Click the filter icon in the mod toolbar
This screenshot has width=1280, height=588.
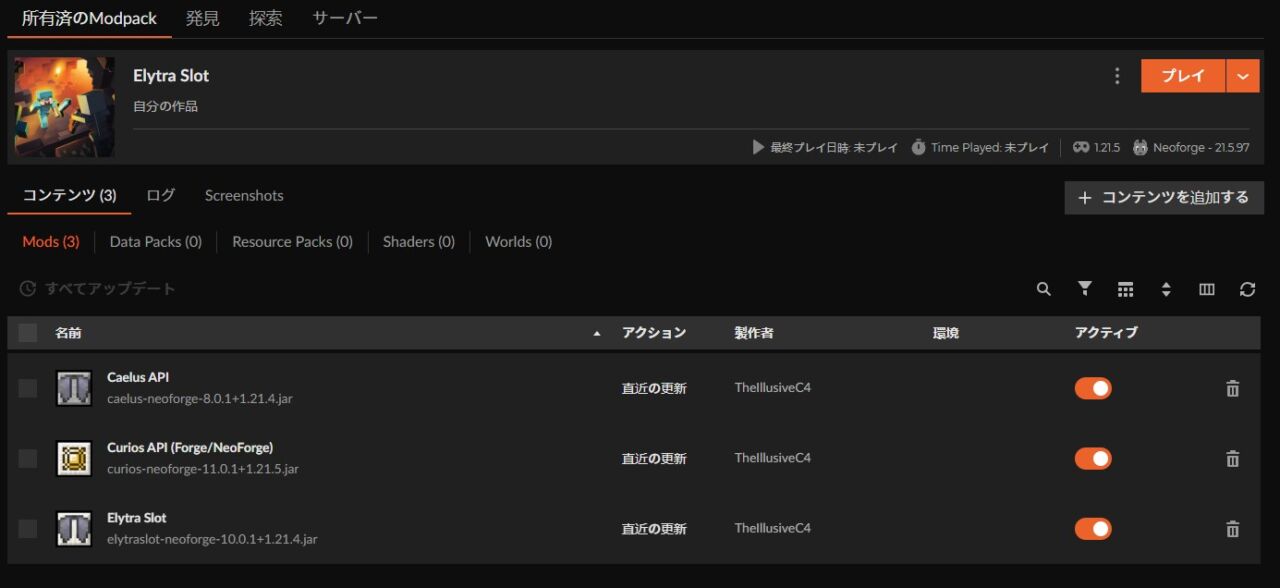1084,288
